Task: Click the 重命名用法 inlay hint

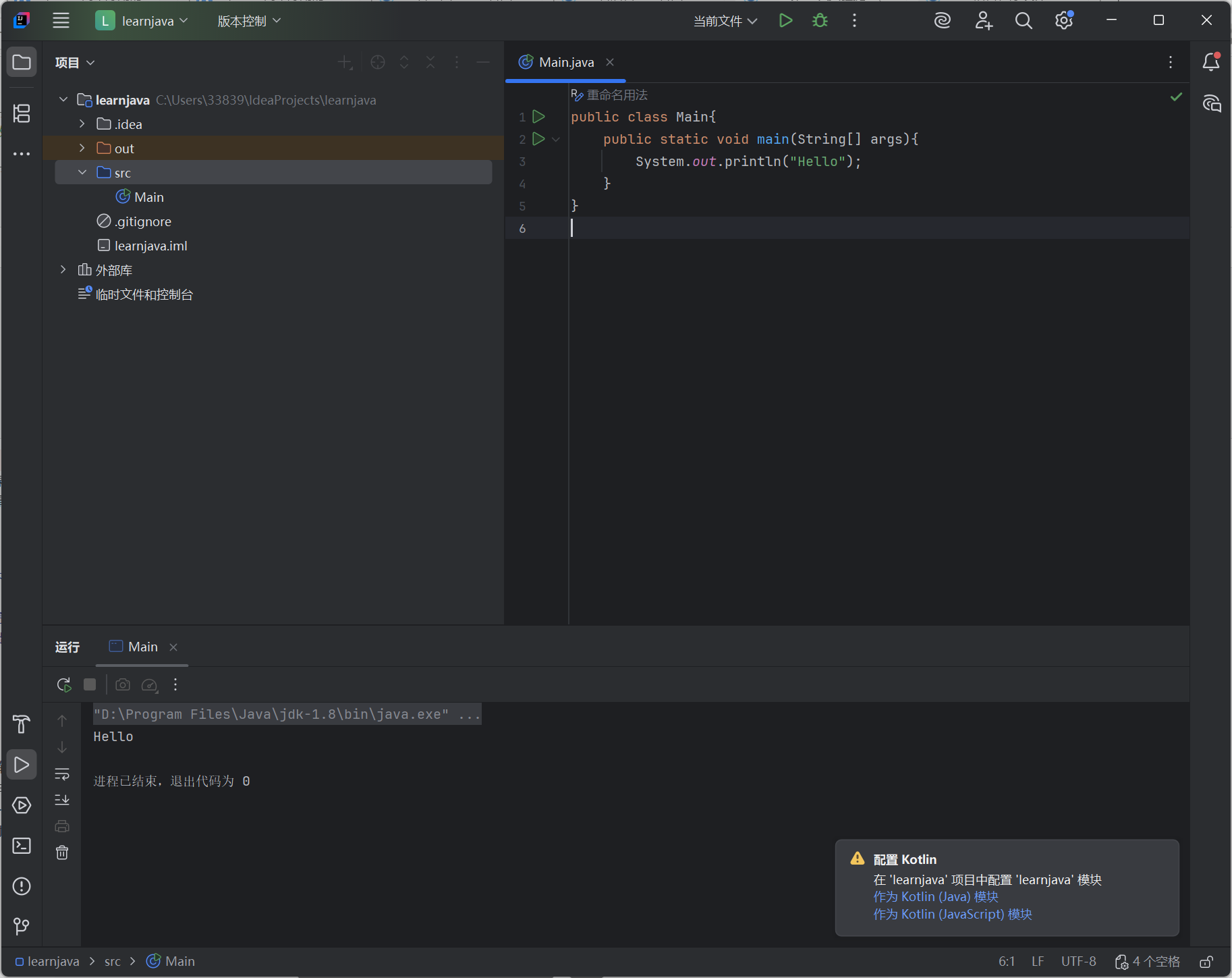Action: pyautogui.click(x=609, y=95)
